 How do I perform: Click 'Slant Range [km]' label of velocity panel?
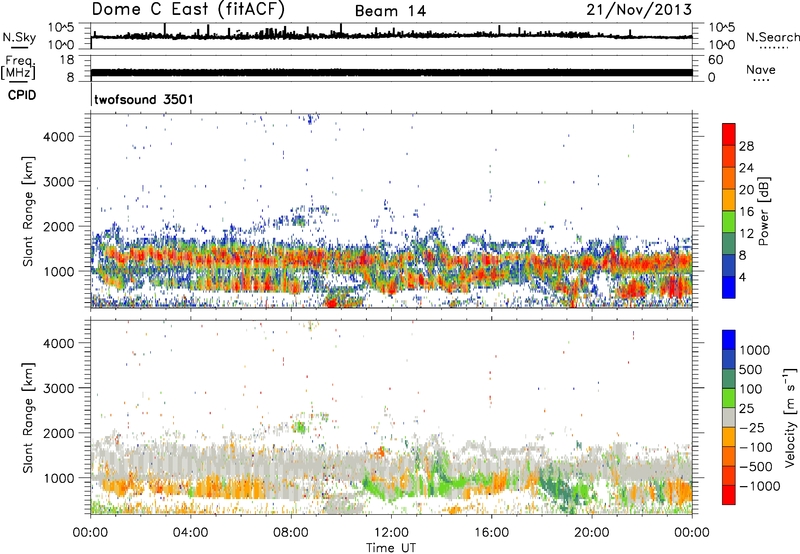click(x=28, y=418)
